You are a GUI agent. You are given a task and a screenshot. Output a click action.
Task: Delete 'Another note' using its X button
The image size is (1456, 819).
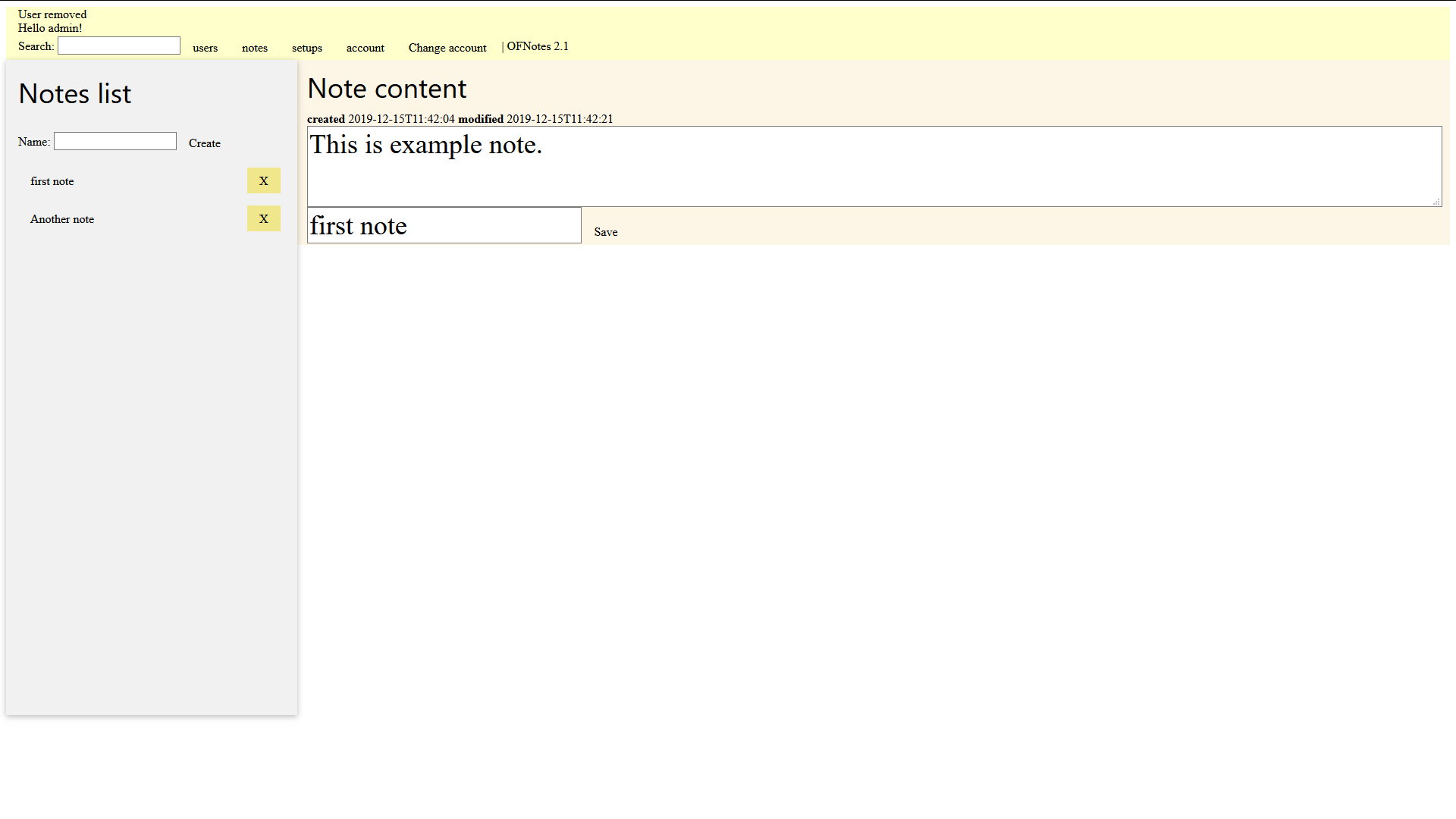(x=263, y=218)
